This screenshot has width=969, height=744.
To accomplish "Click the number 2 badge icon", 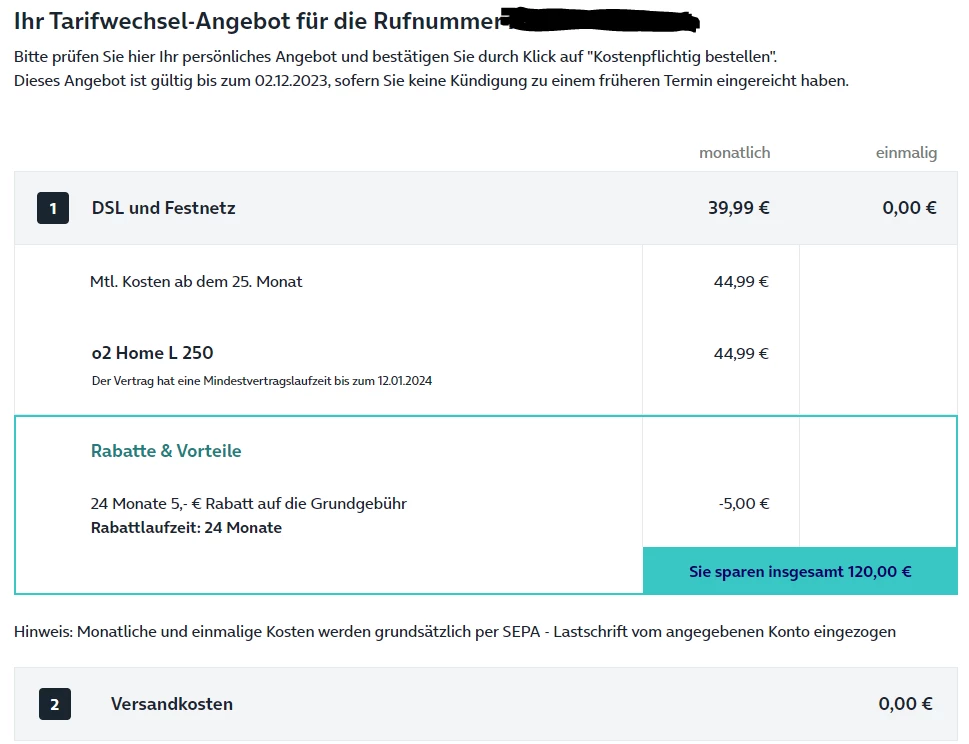I will (x=55, y=704).
